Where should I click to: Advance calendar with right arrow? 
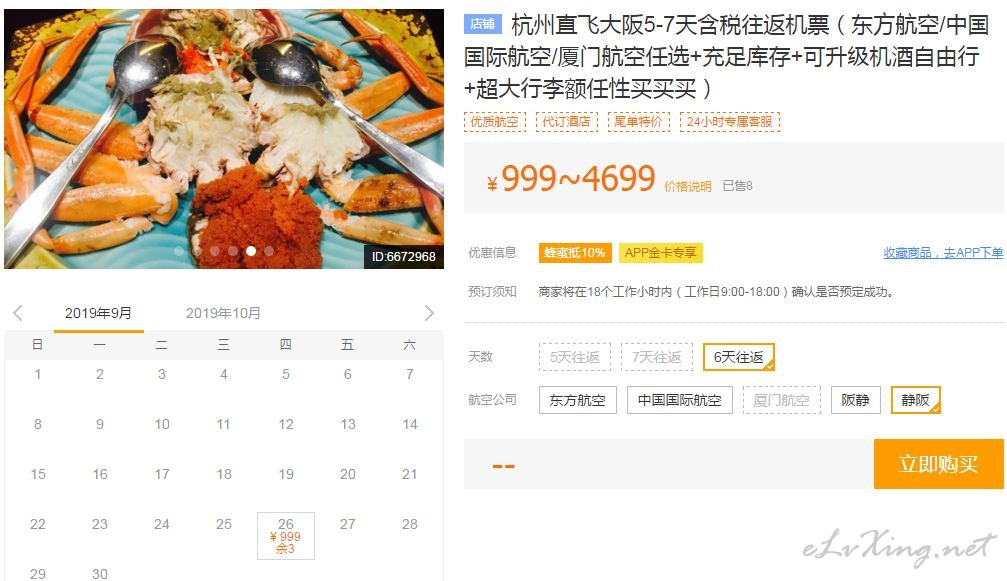pos(429,313)
